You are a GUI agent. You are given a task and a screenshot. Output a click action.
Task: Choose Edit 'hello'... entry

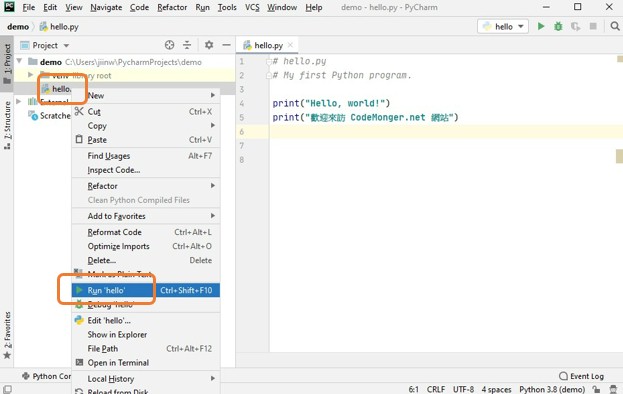point(146,321)
